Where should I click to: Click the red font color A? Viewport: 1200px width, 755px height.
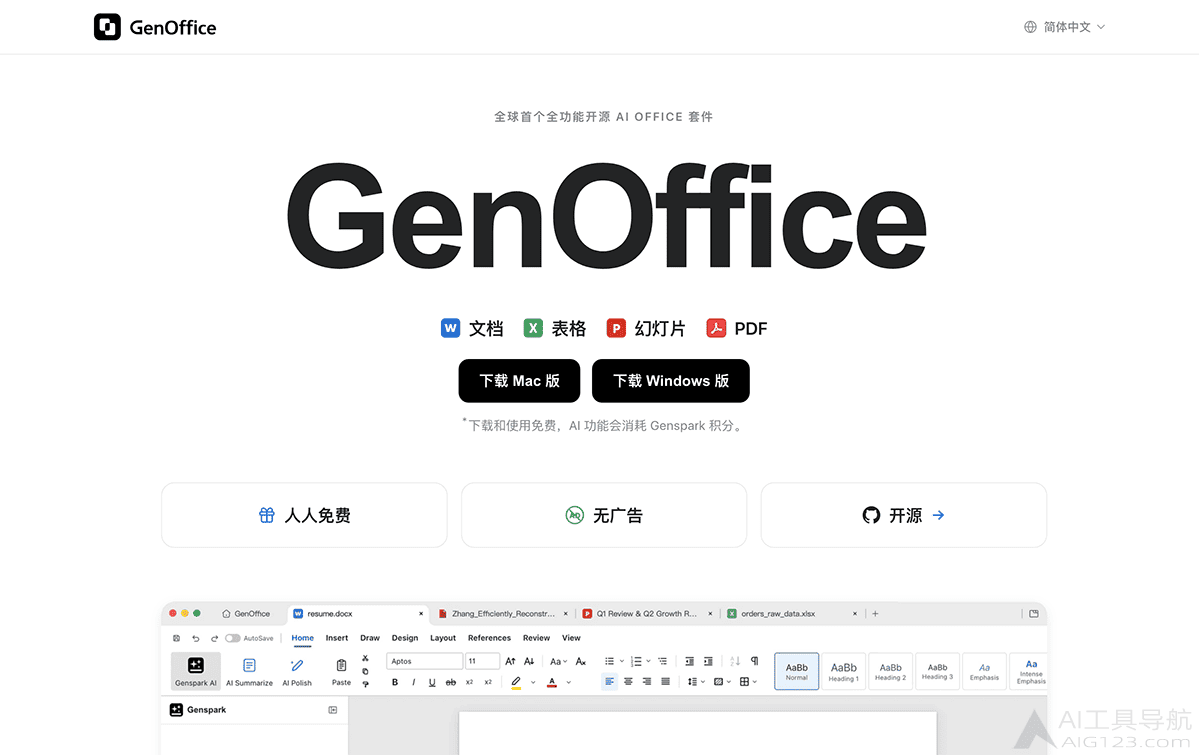pos(552,682)
